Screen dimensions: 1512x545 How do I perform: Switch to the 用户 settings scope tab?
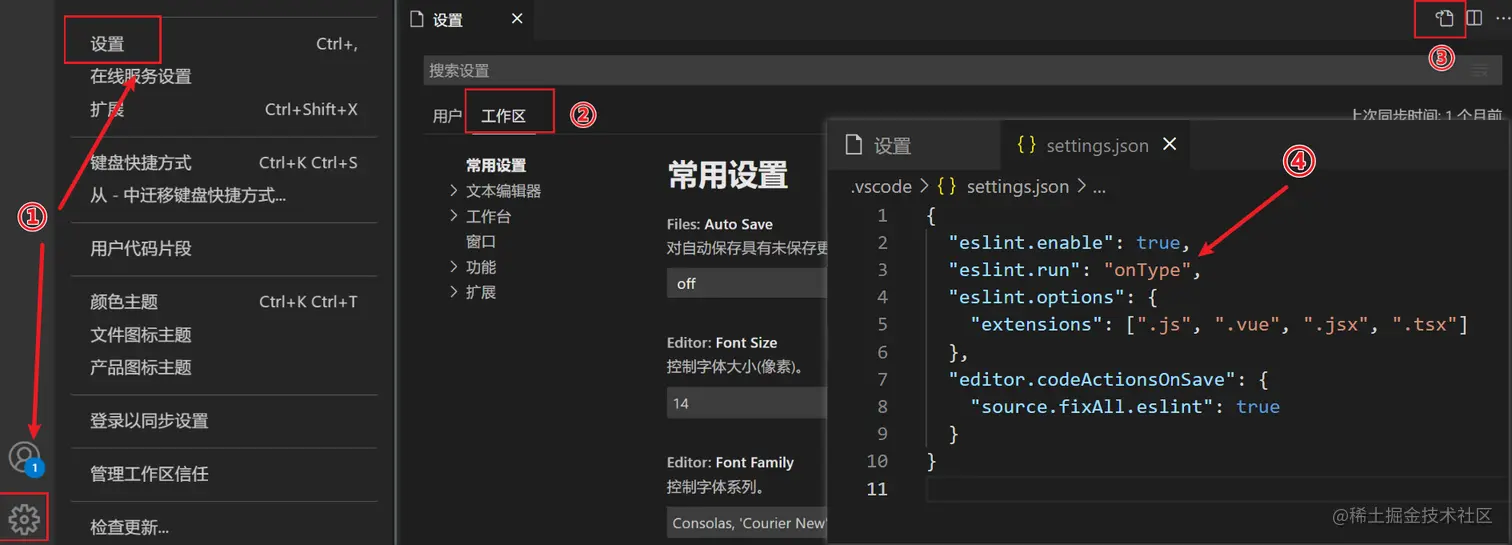pyautogui.click(x=447, y=116)
